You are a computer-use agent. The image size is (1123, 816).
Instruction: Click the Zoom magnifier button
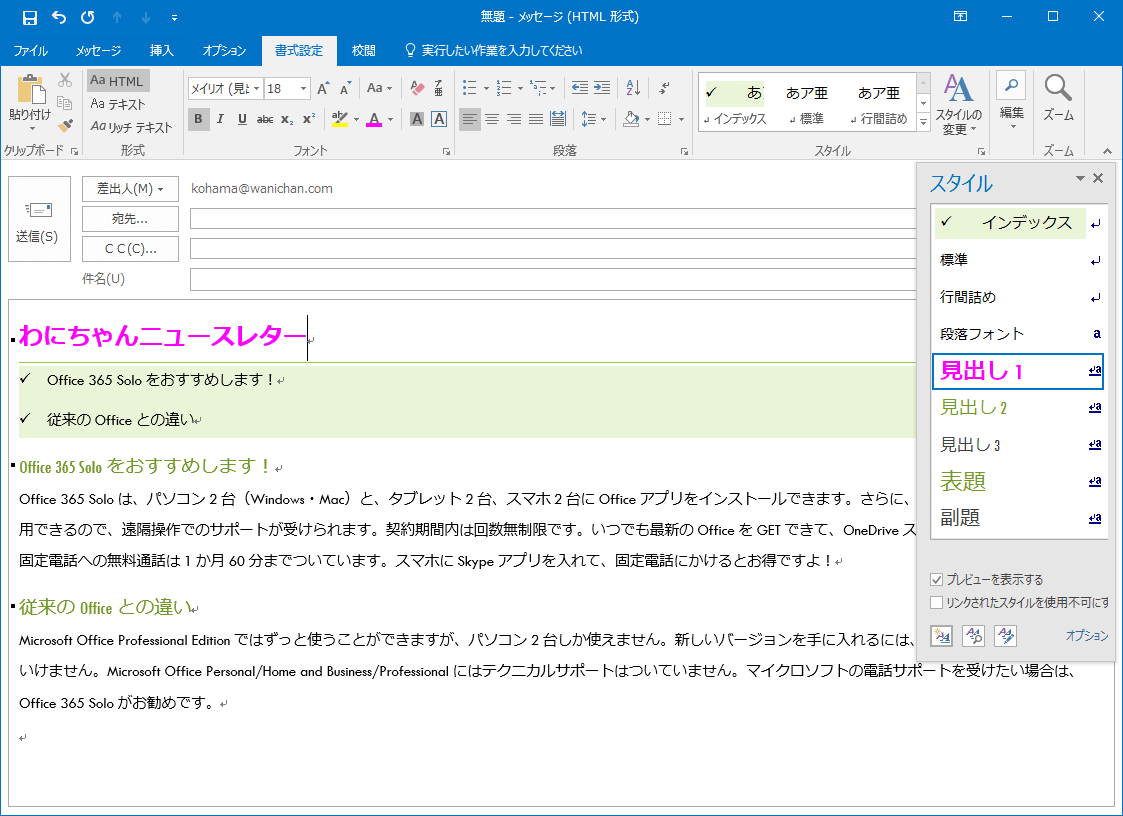point(1058,98)
